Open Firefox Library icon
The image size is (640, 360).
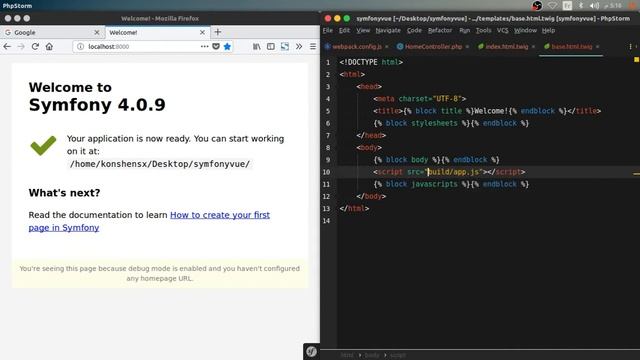[x=257, y=47]
